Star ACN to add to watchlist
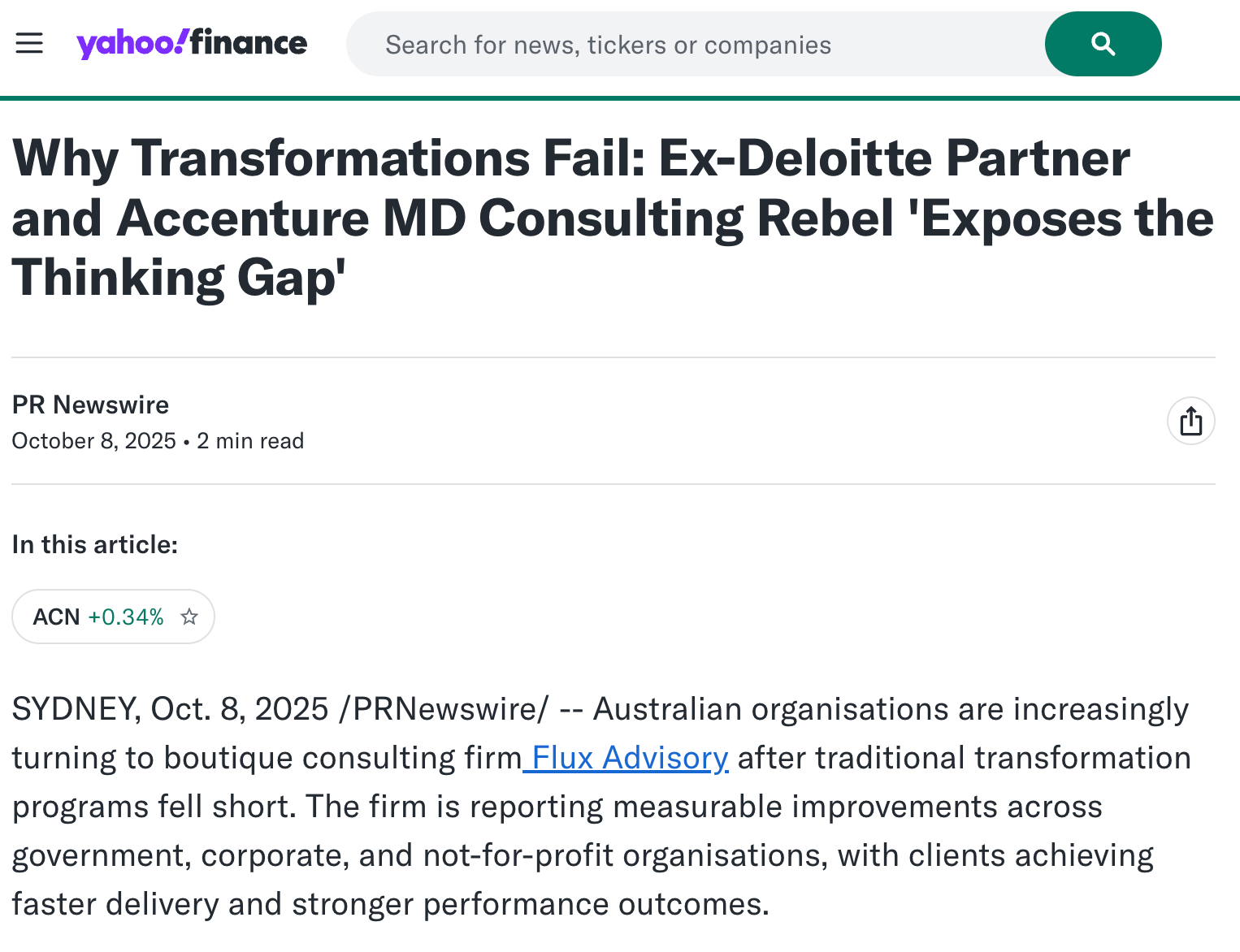Screen dimensions: 1240x952 189,617
